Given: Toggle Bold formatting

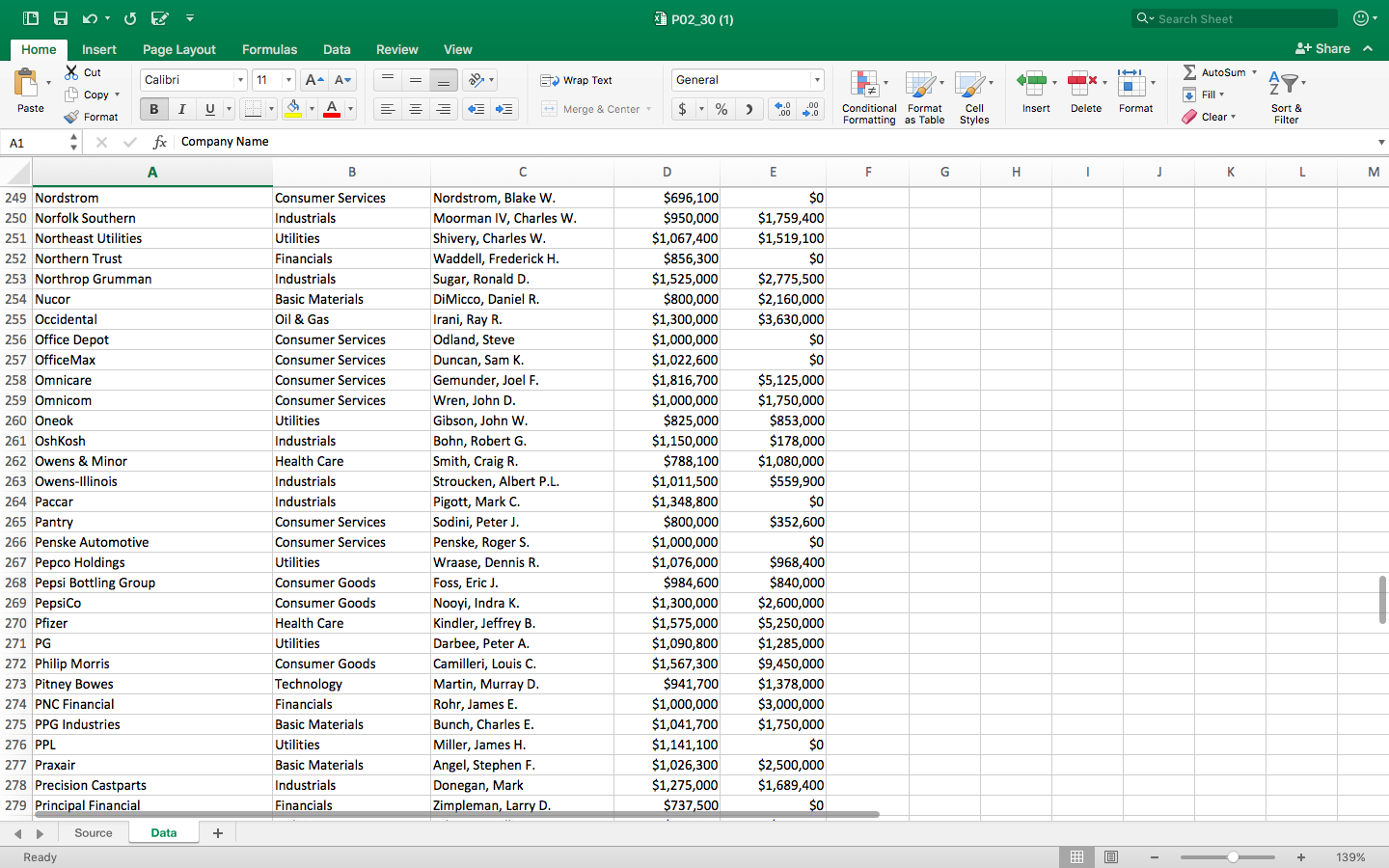Looking at the screenshot, I should [x=153, y=109].
